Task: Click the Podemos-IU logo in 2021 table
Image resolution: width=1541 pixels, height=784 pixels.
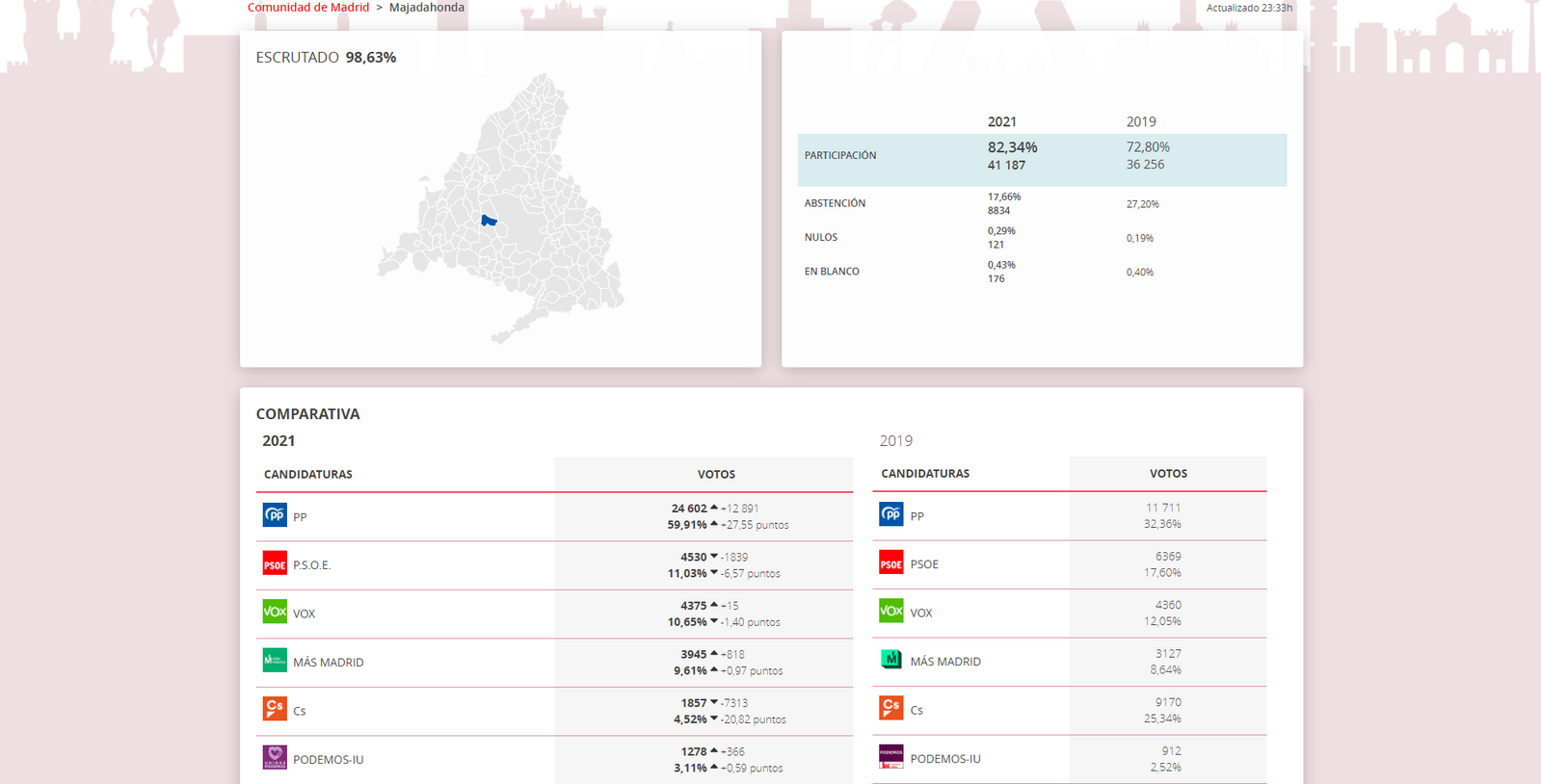Action: click(275, 757)
